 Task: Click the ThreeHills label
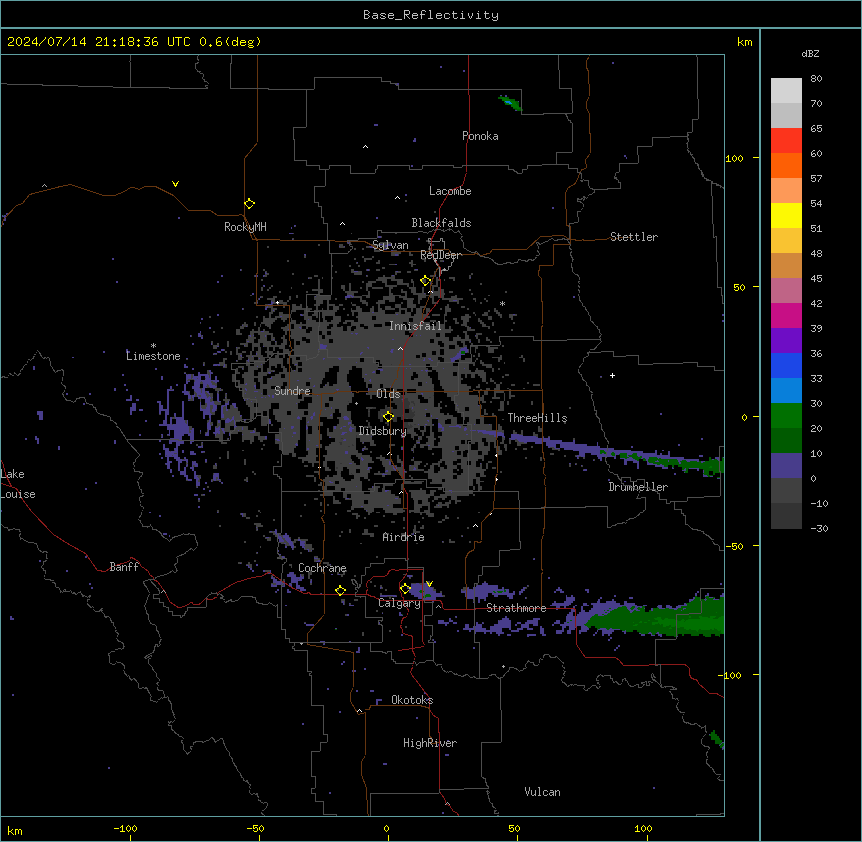(x=537, y=418)
